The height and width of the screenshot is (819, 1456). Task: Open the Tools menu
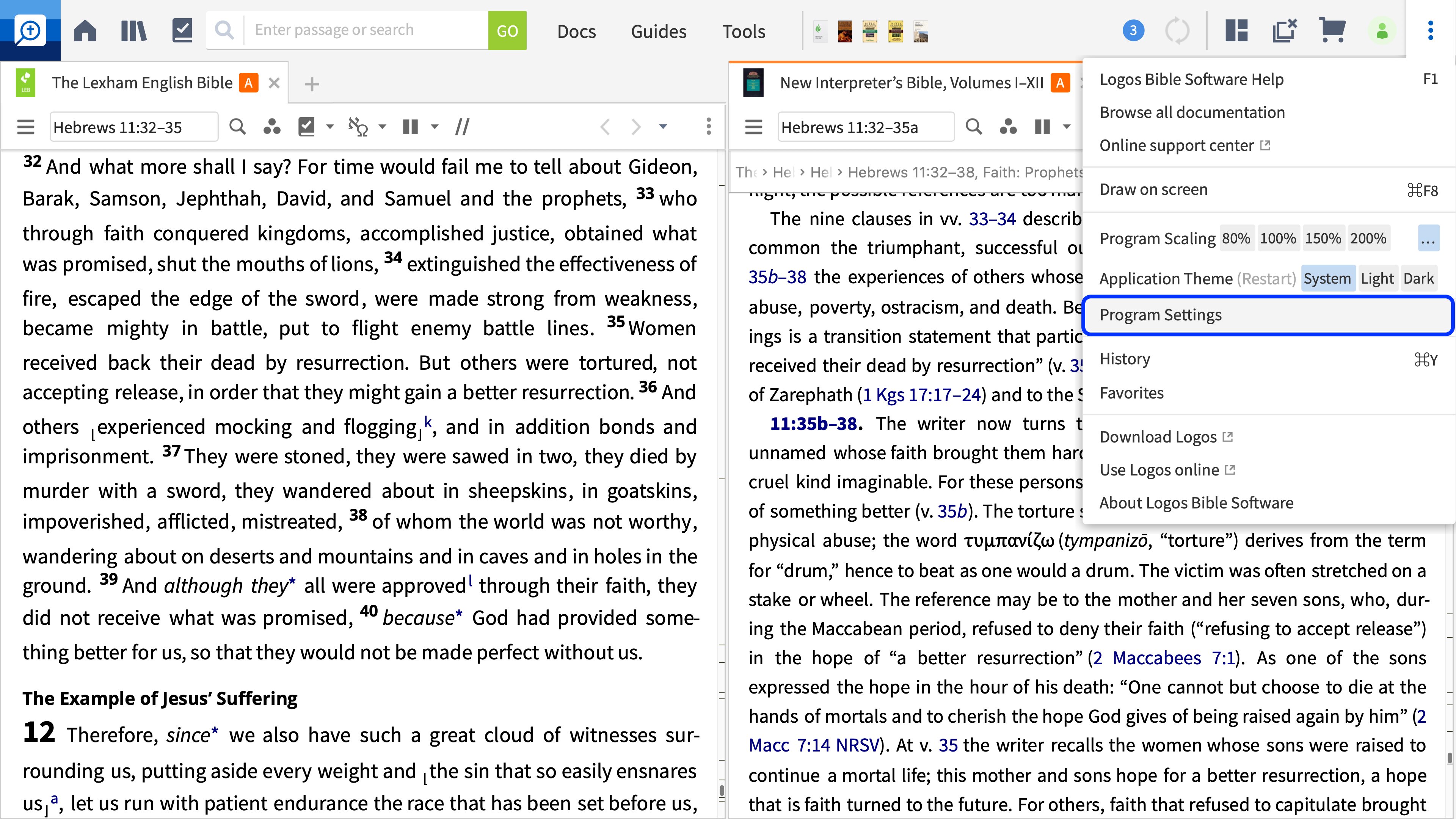[x=743, y=31]
